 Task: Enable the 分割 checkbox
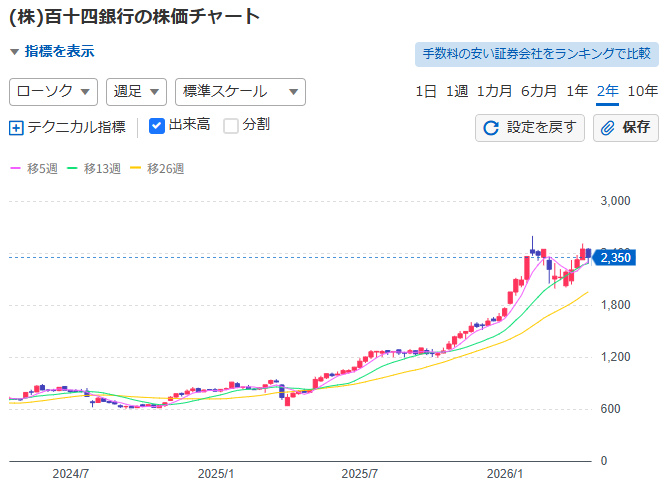click(231, 126)
